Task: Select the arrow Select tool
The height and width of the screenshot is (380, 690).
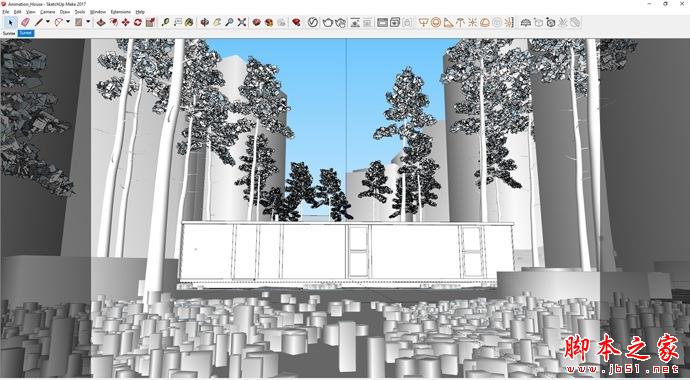Action: 11,22
